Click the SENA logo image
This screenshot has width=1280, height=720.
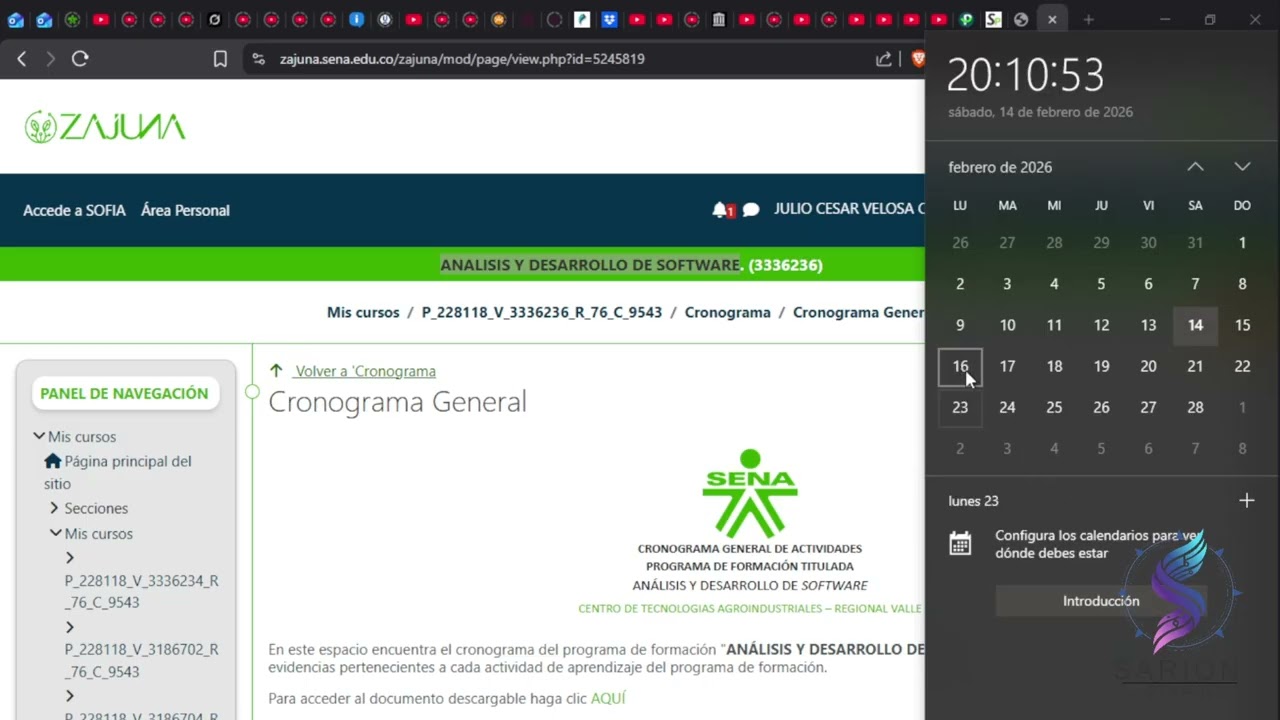[749, 492]
